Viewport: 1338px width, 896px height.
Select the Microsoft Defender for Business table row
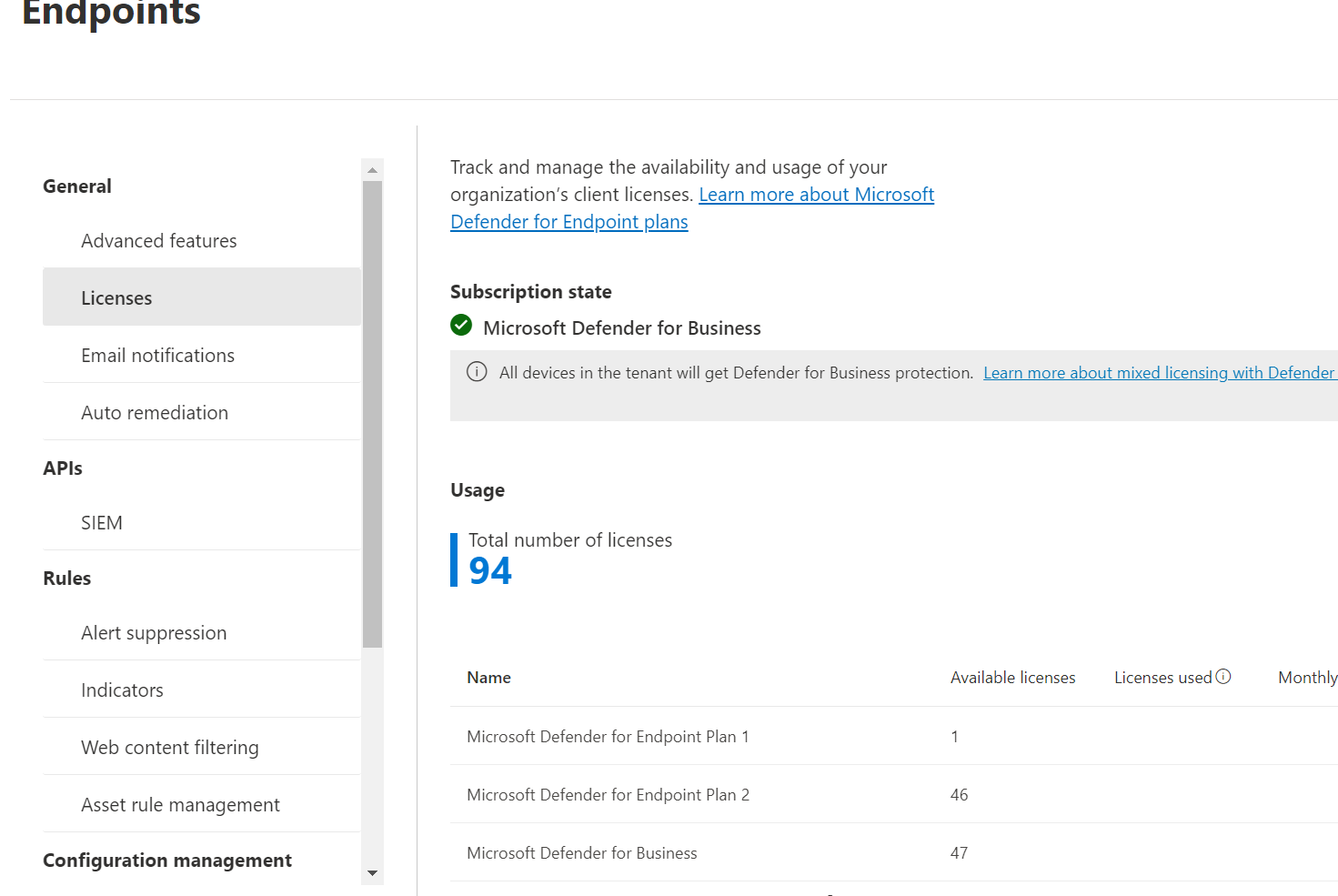(581, 852)
